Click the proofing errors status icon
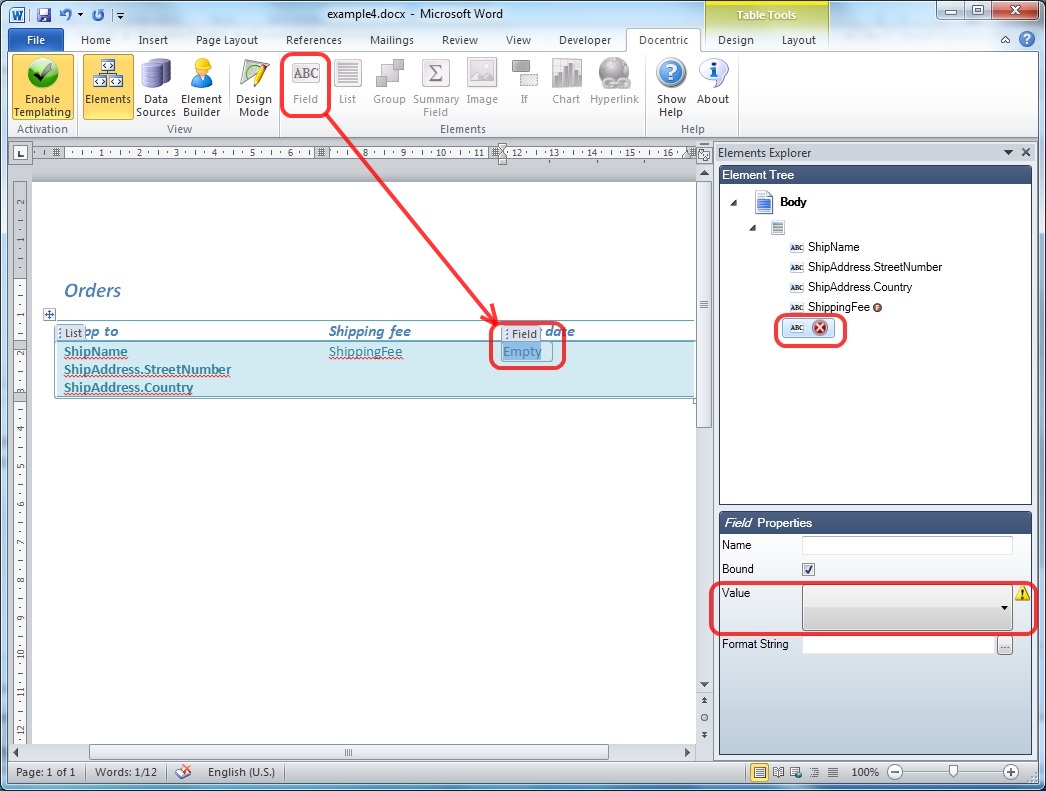 (183, 772)
